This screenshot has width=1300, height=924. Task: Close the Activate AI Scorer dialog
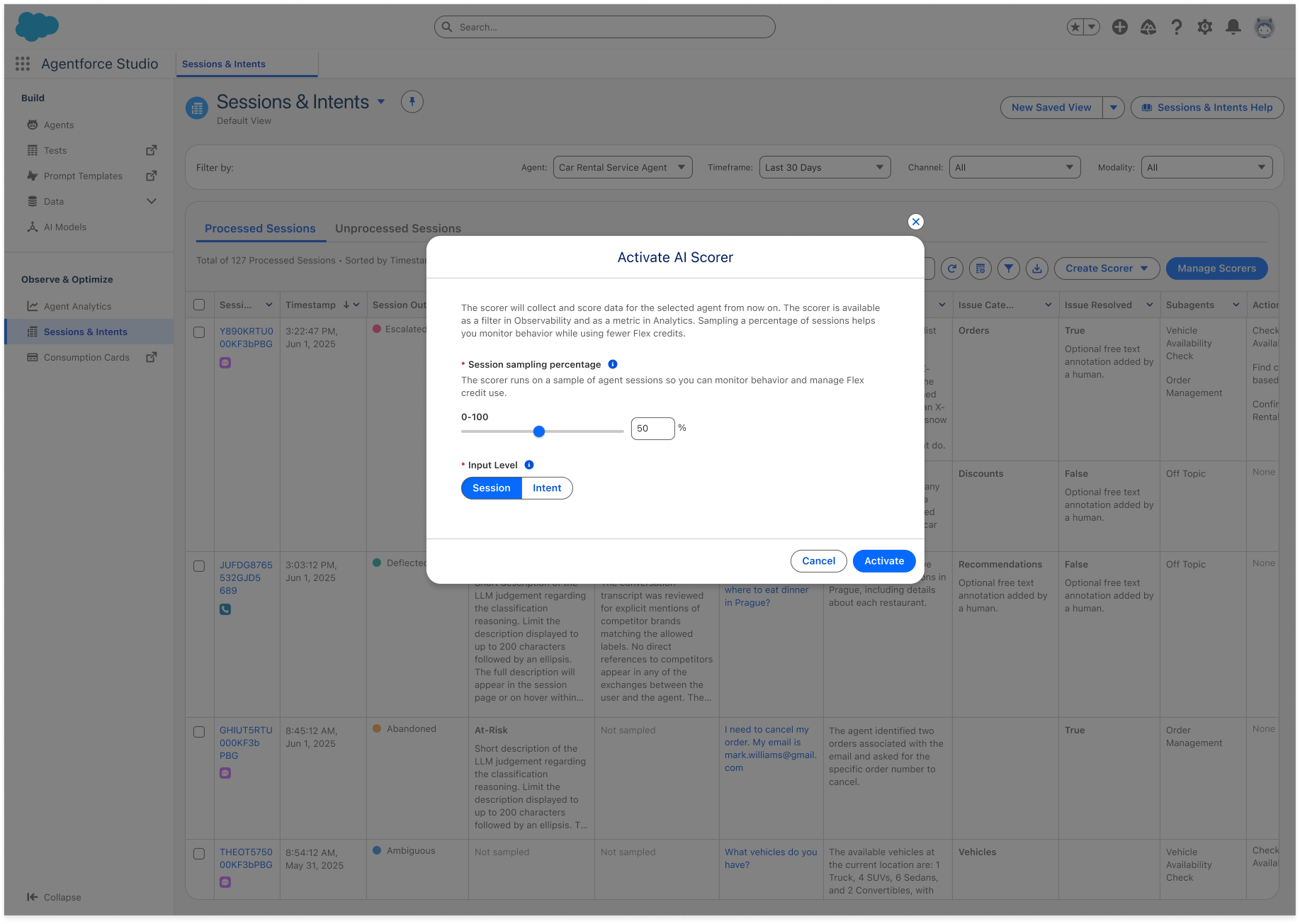[916, 222]
